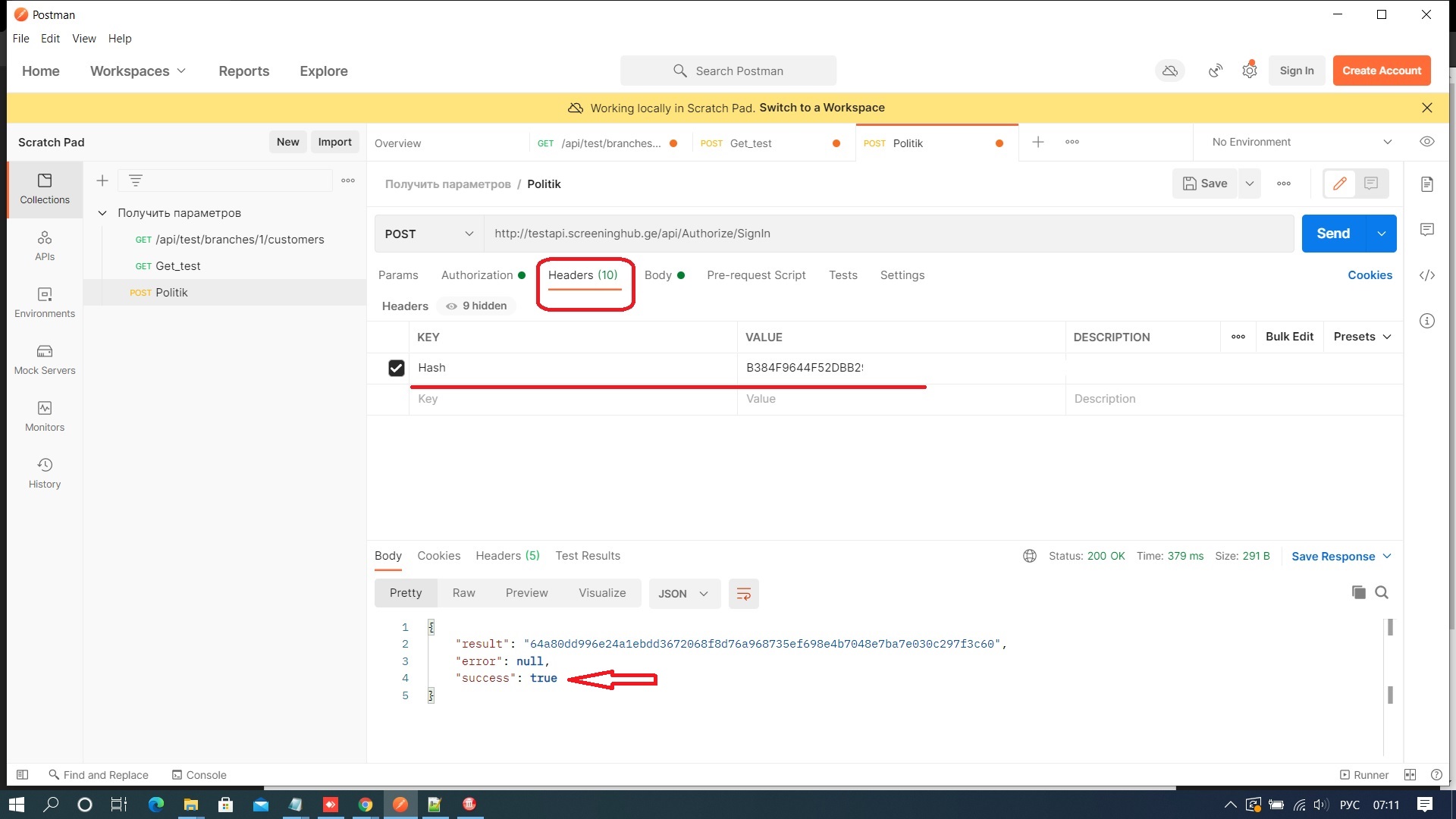Click the response pane scrollbar

(1390, 661)
